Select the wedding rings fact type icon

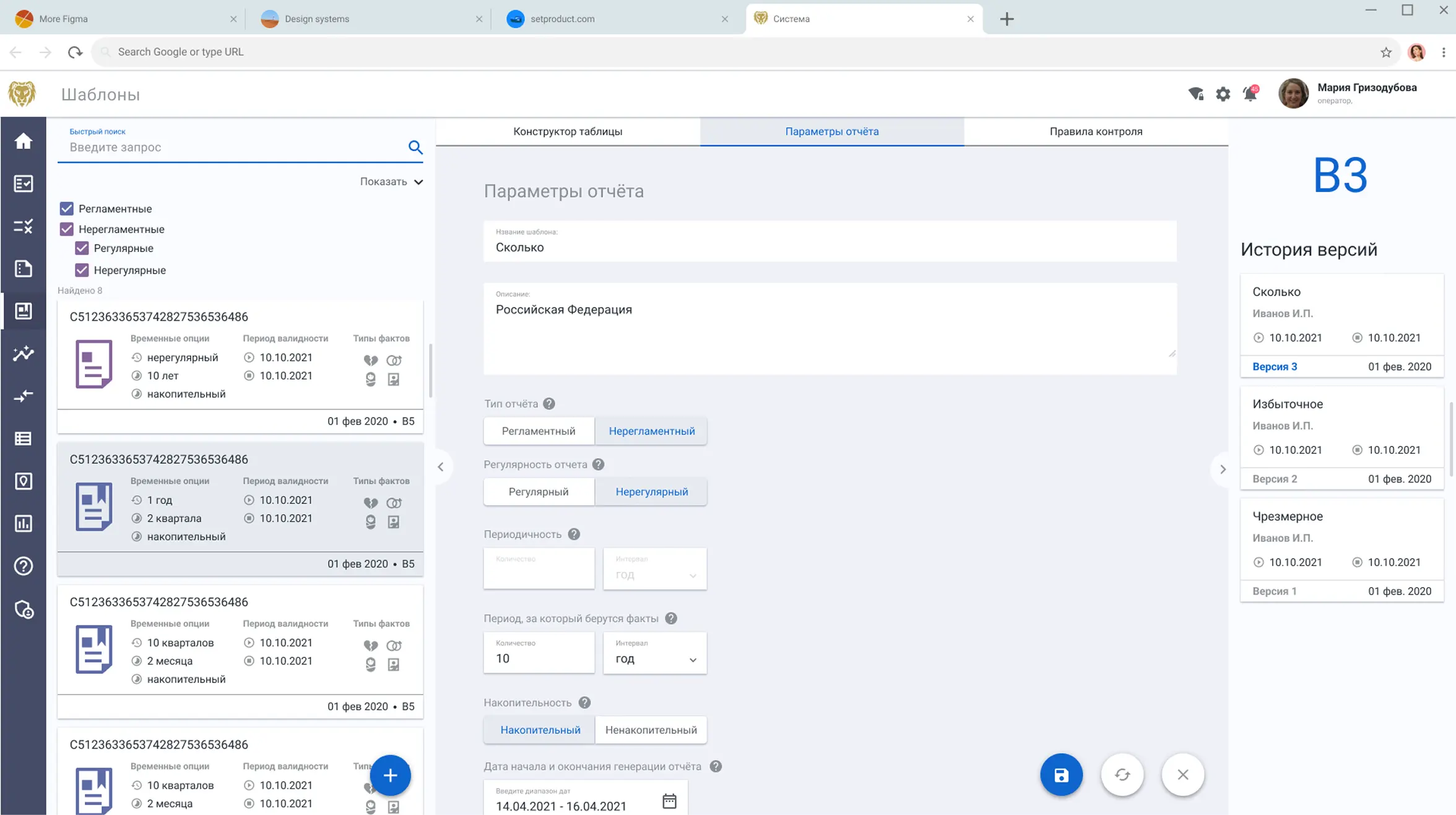394,360
